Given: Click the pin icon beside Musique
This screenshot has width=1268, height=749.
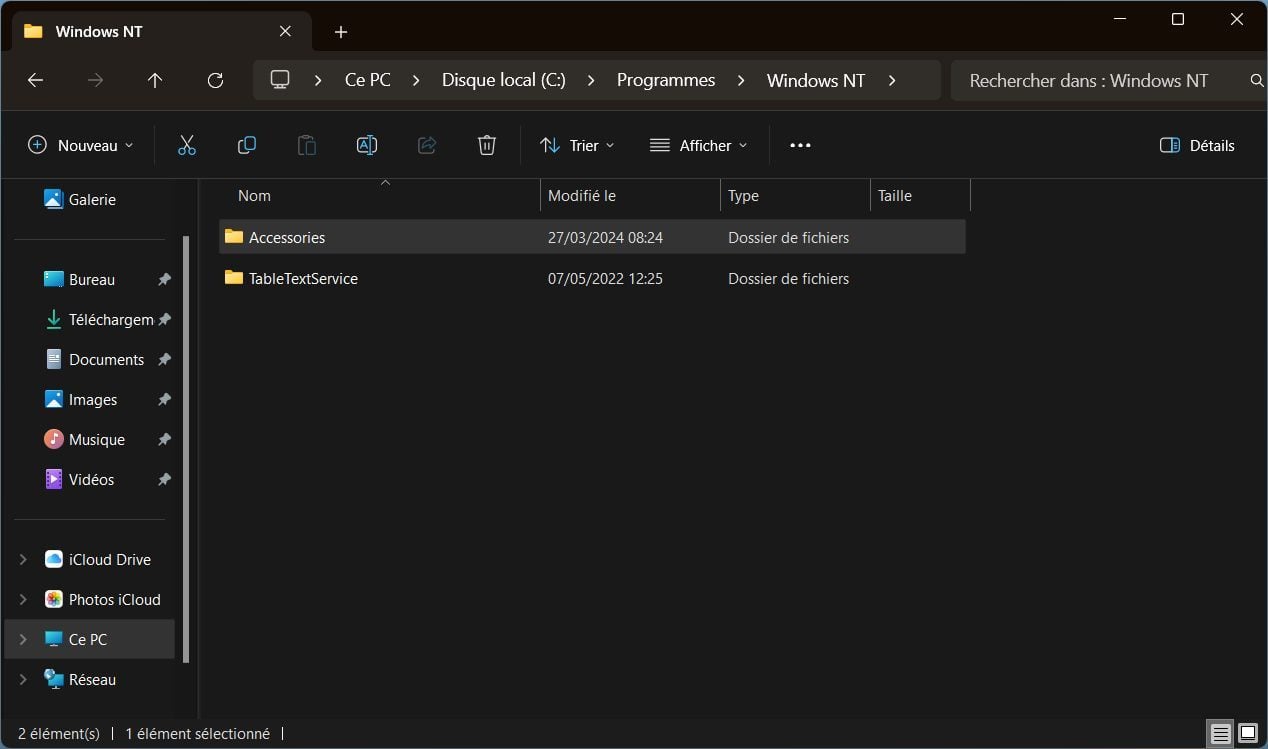Looking at the screenshot, I should point(164,440).
